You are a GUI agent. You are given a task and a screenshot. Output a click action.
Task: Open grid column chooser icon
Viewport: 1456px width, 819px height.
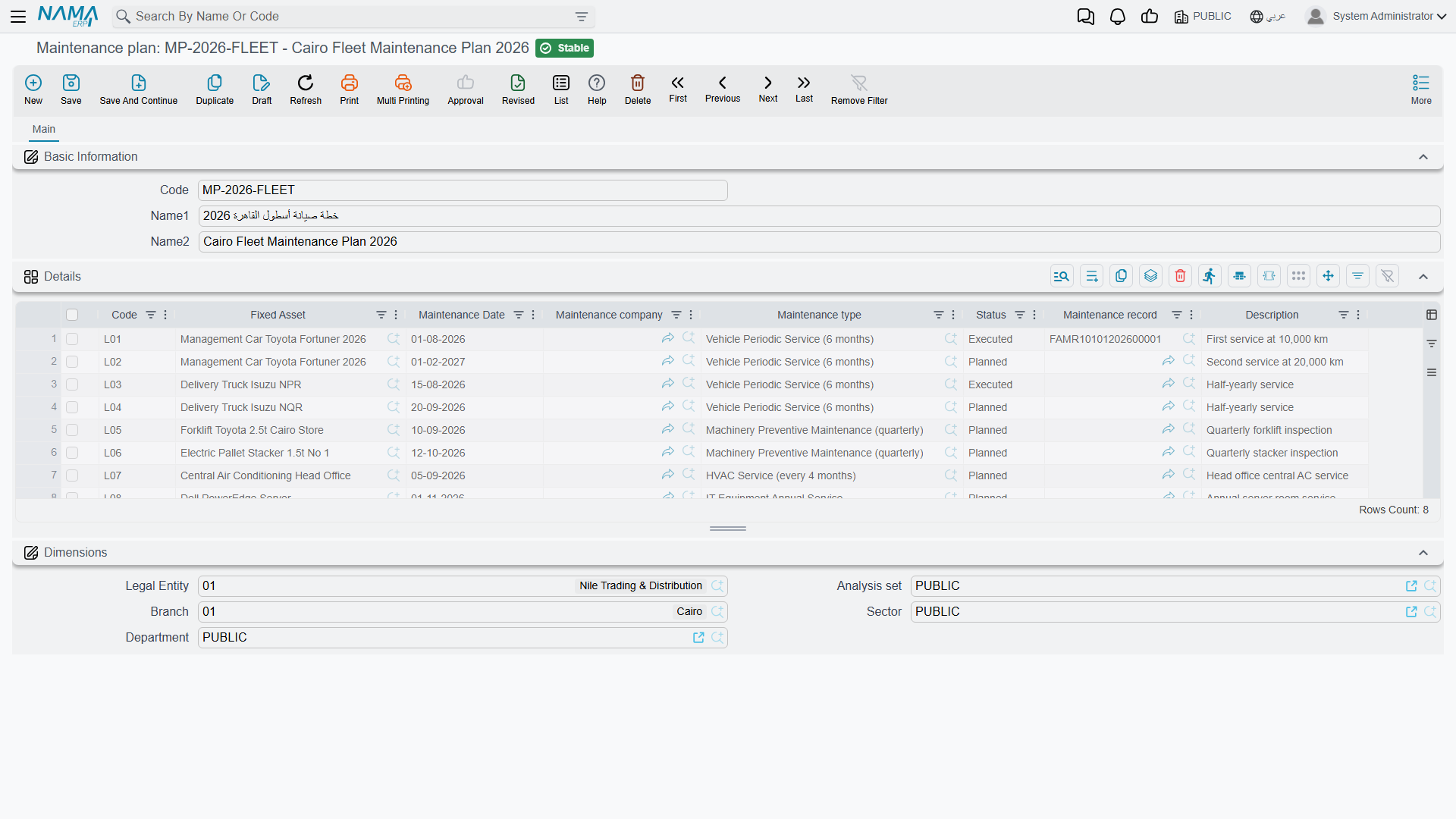1432,315
